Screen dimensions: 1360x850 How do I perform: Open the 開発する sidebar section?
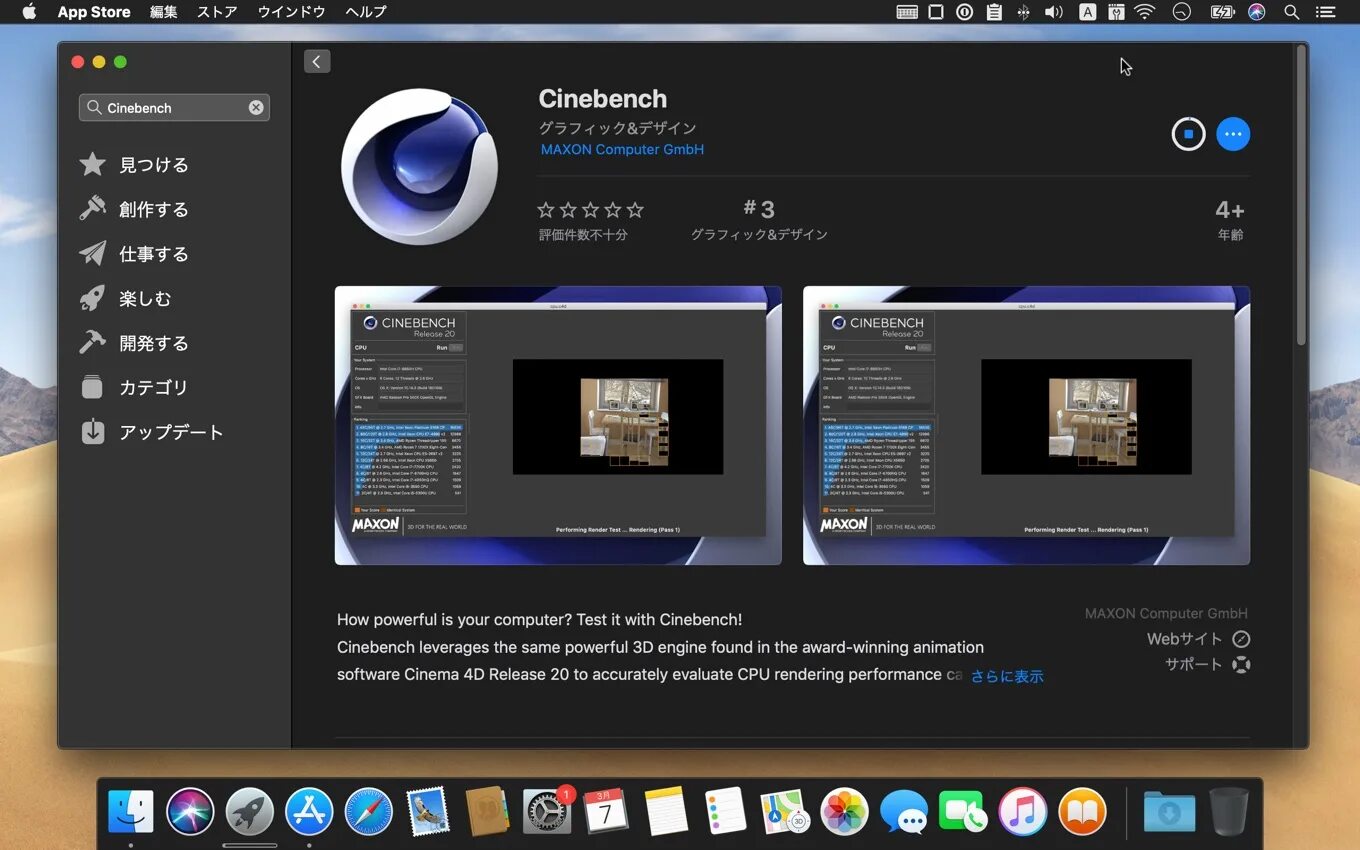point(135,343)
